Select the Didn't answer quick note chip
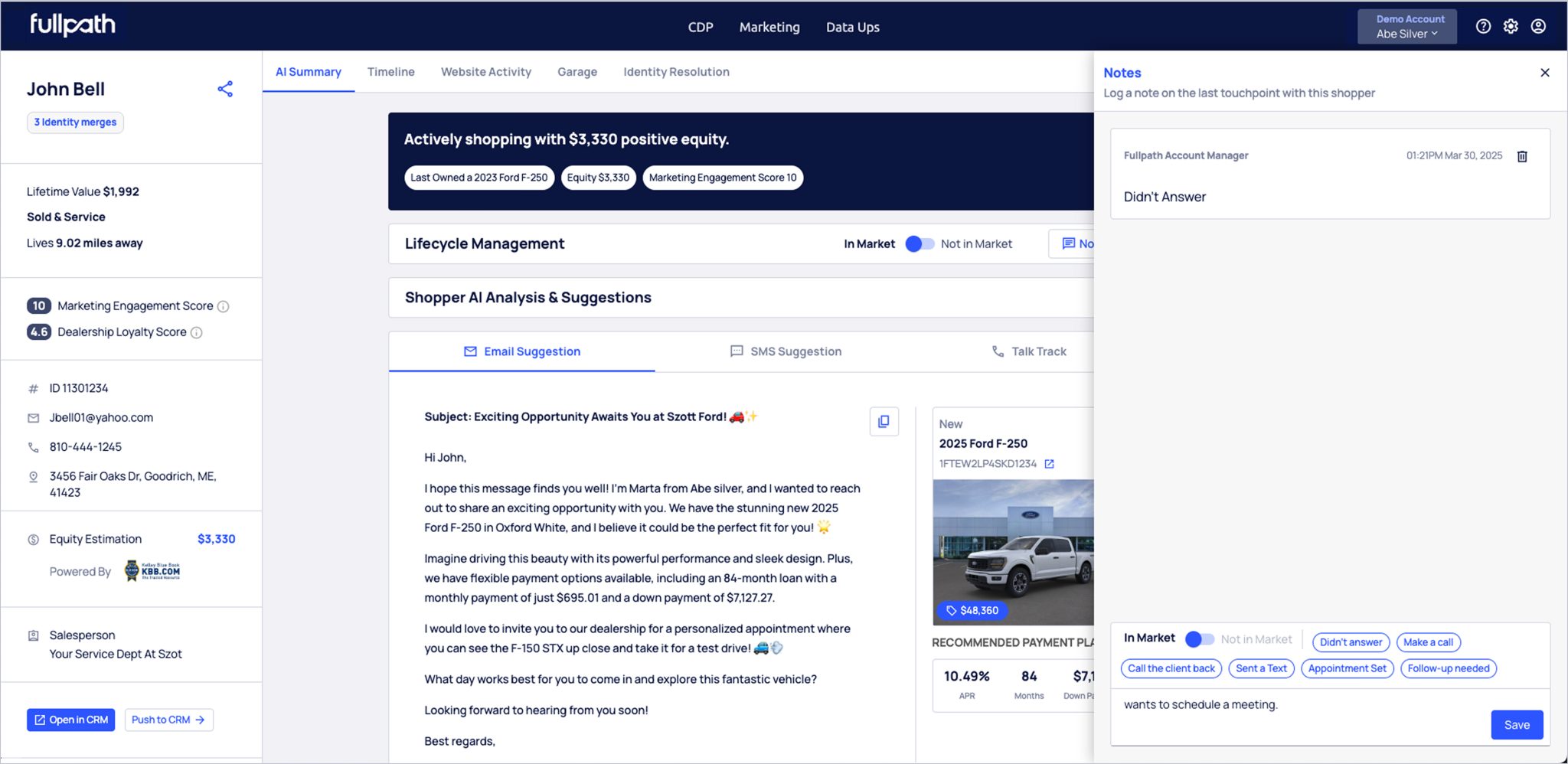1568x764 pixels. [x=1351, y=642]
